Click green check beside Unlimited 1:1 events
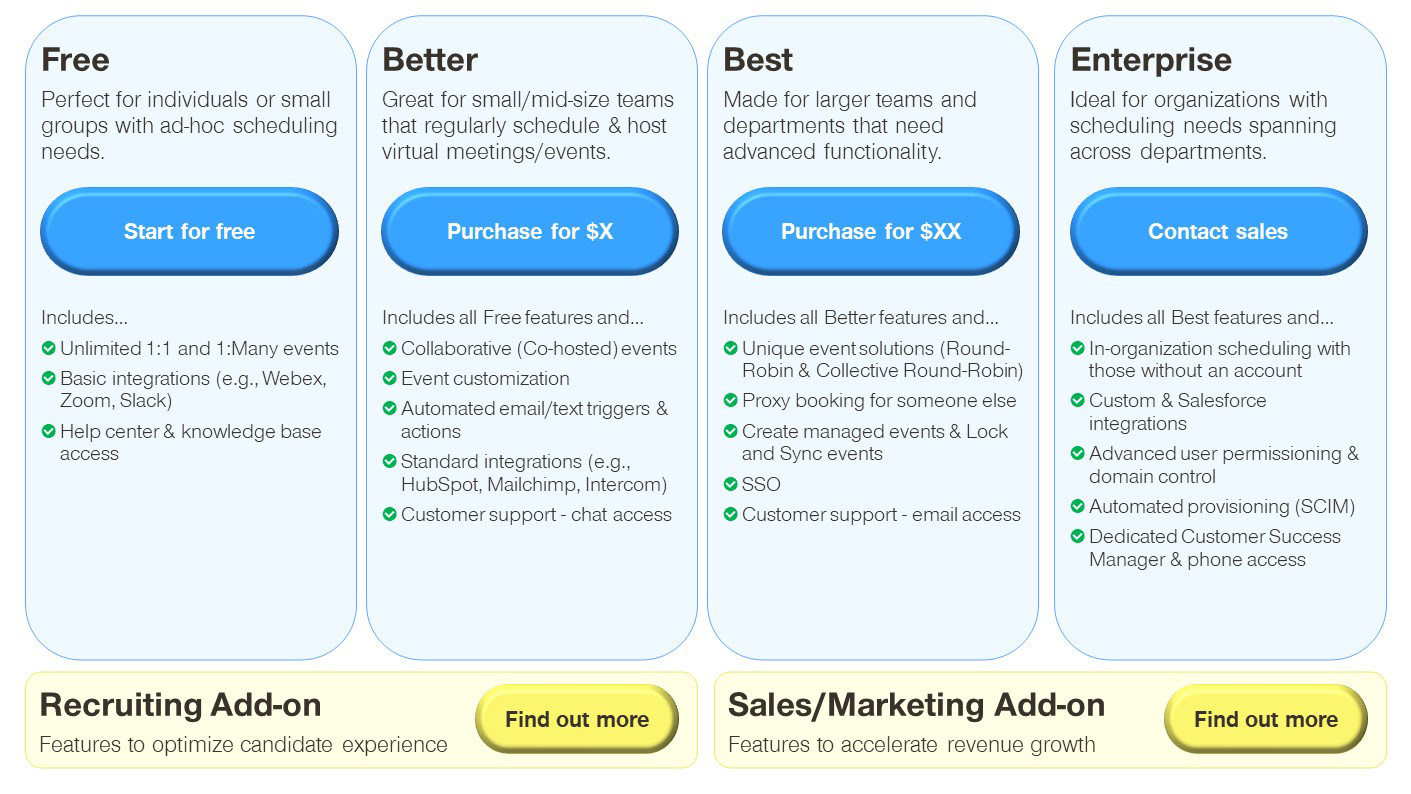This screenshot has width=1411, height=794. pos(48,349)
